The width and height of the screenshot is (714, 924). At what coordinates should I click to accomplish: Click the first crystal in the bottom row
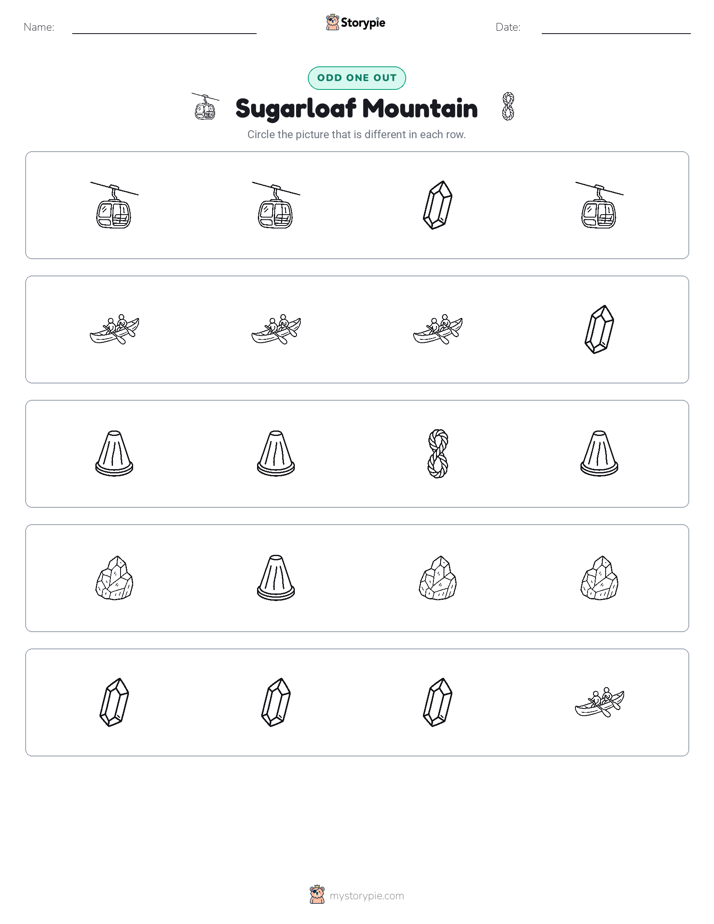(114, 702)
